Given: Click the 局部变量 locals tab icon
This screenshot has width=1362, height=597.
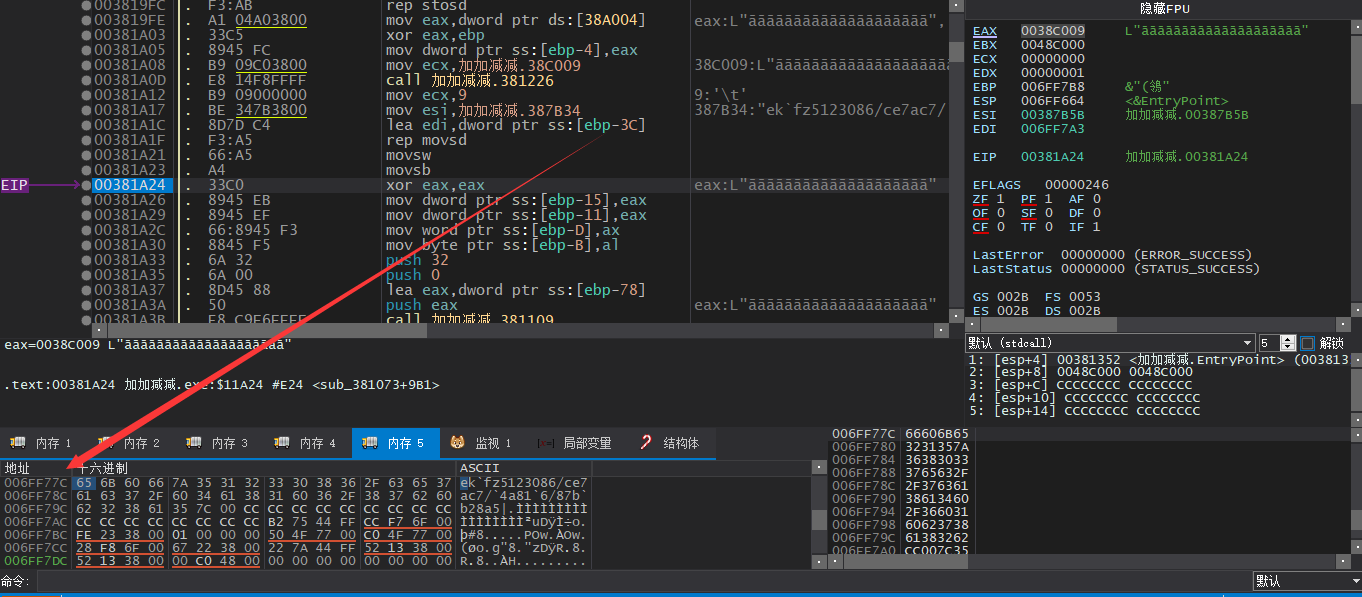Looking at the screenshot, I should 546,443.
